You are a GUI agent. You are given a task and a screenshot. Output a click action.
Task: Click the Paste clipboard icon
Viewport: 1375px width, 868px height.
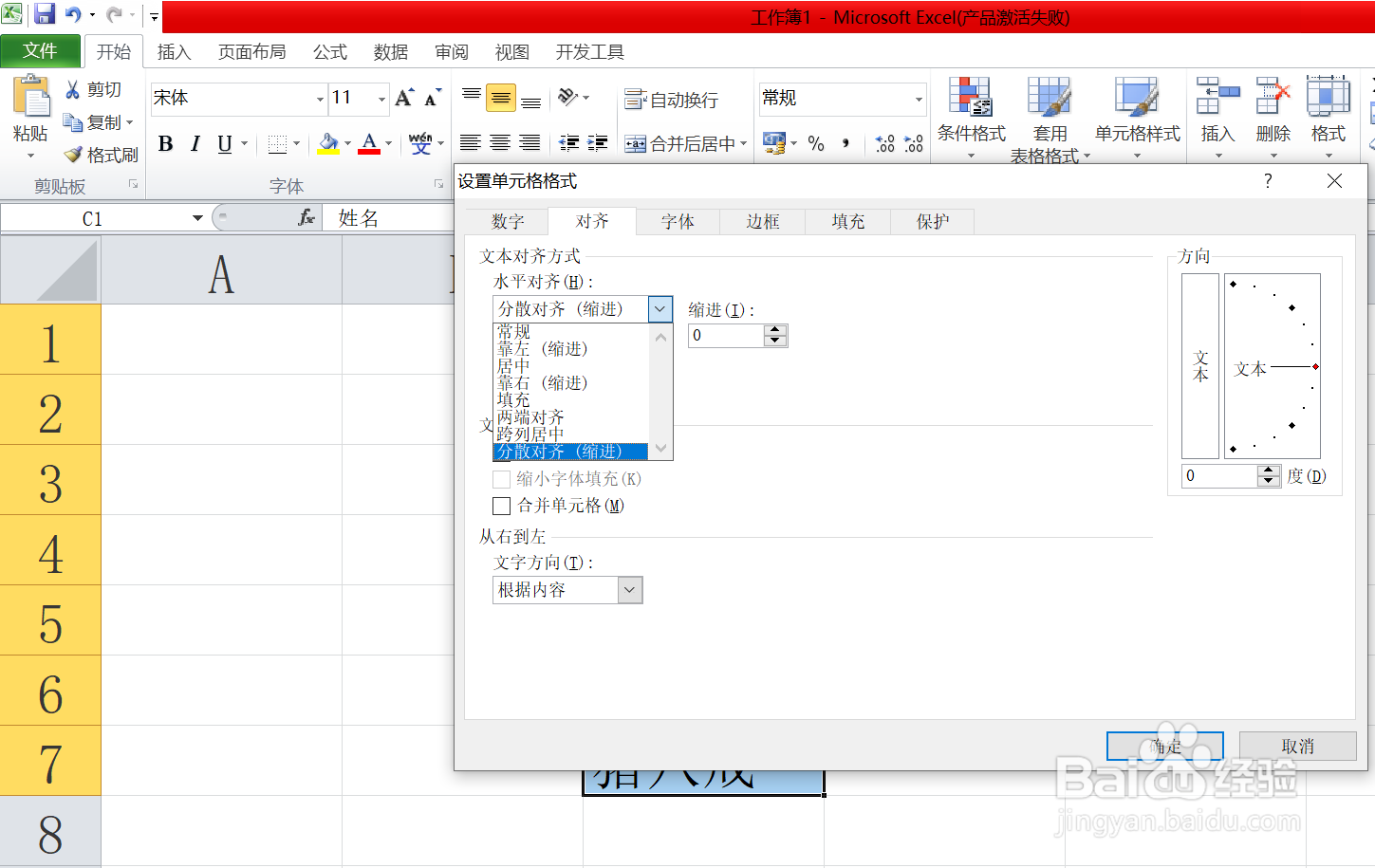coord(30,98)
